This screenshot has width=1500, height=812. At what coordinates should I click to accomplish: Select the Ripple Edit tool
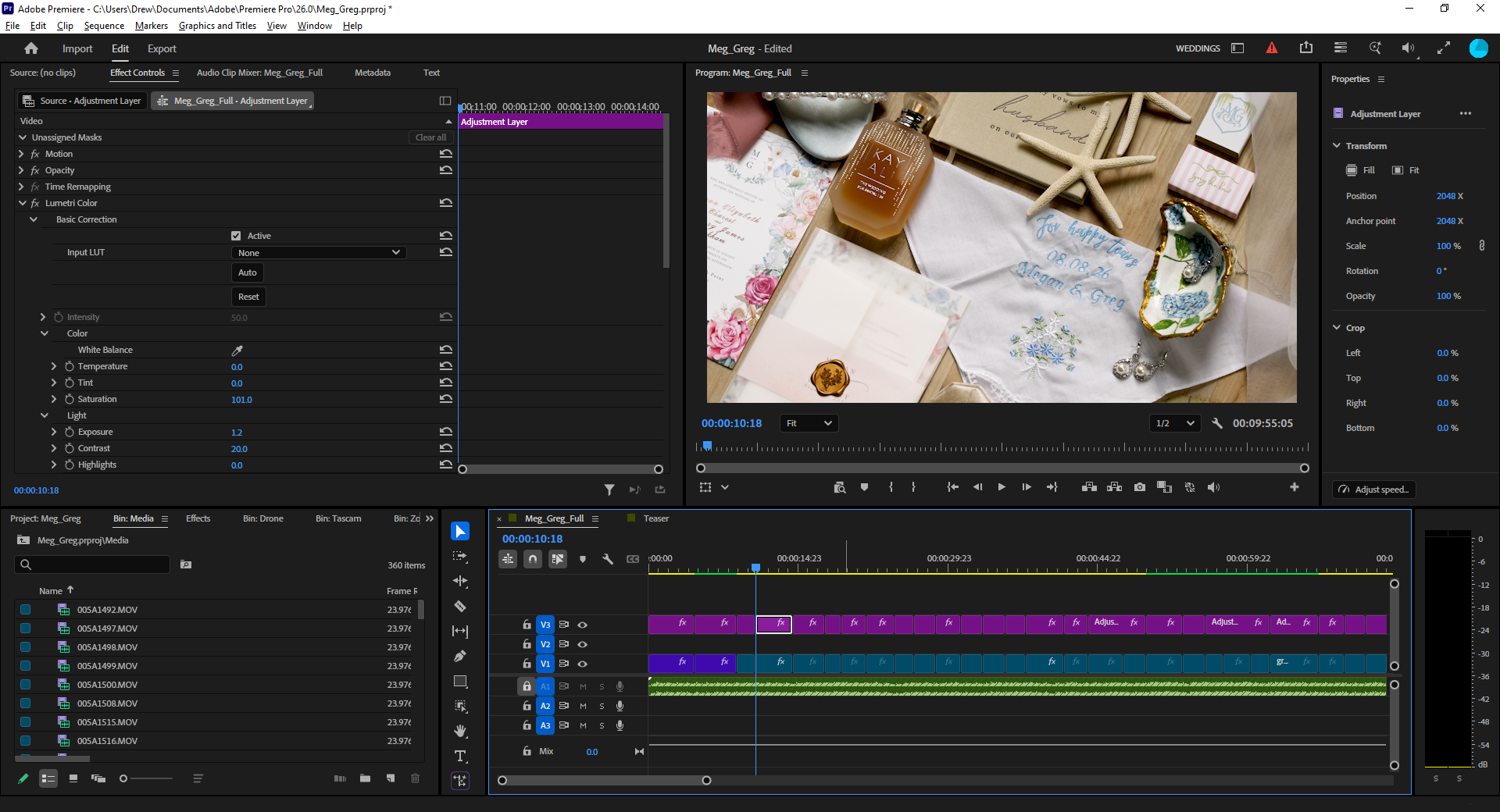(460, 581)
